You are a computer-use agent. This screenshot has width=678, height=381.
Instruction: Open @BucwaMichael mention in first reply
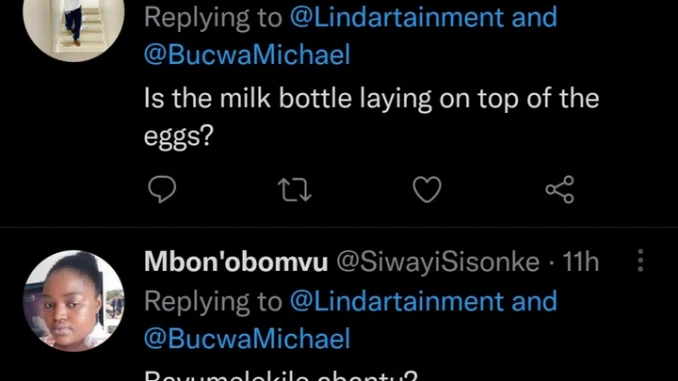click(x=246, y=55)
